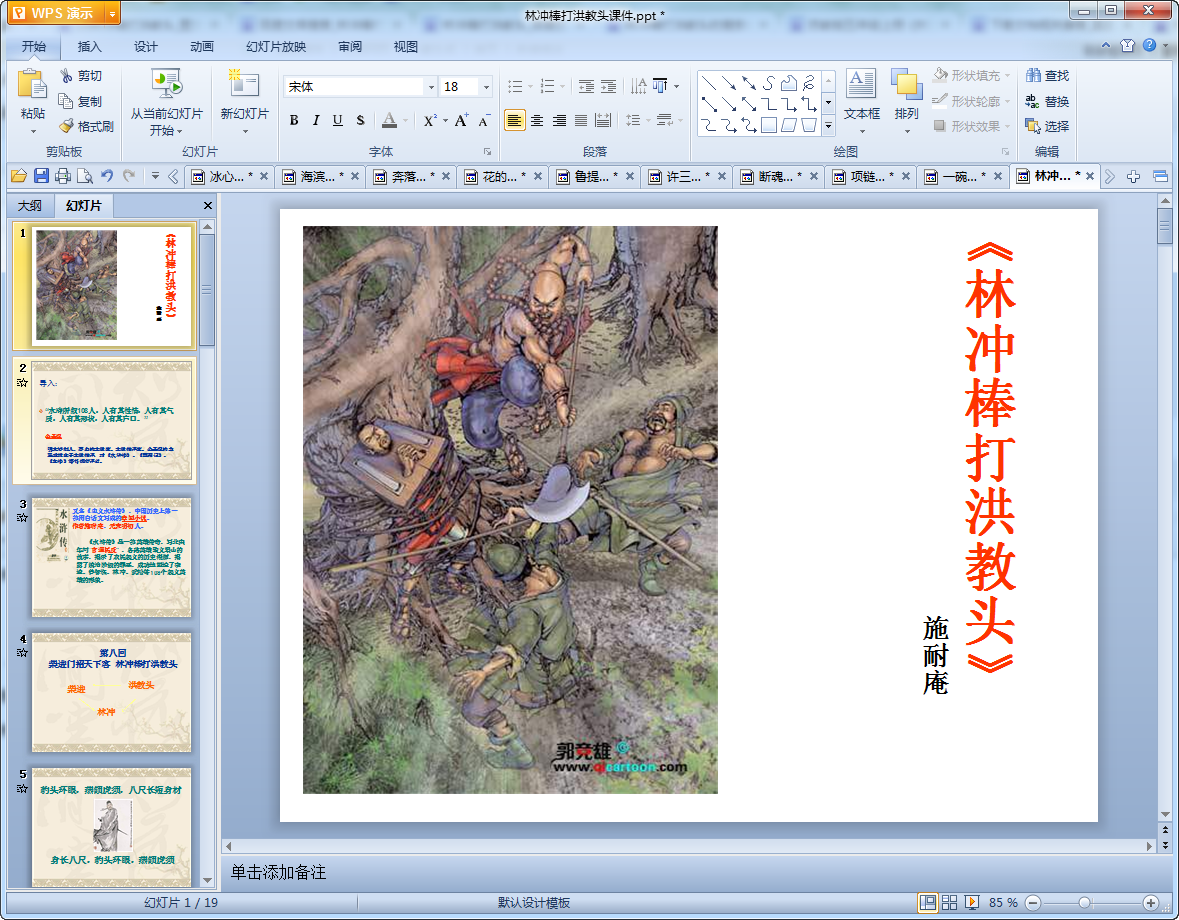The image size is (1179, 920).
Task: Open the help question mark icon
Action: [1150, 45]
